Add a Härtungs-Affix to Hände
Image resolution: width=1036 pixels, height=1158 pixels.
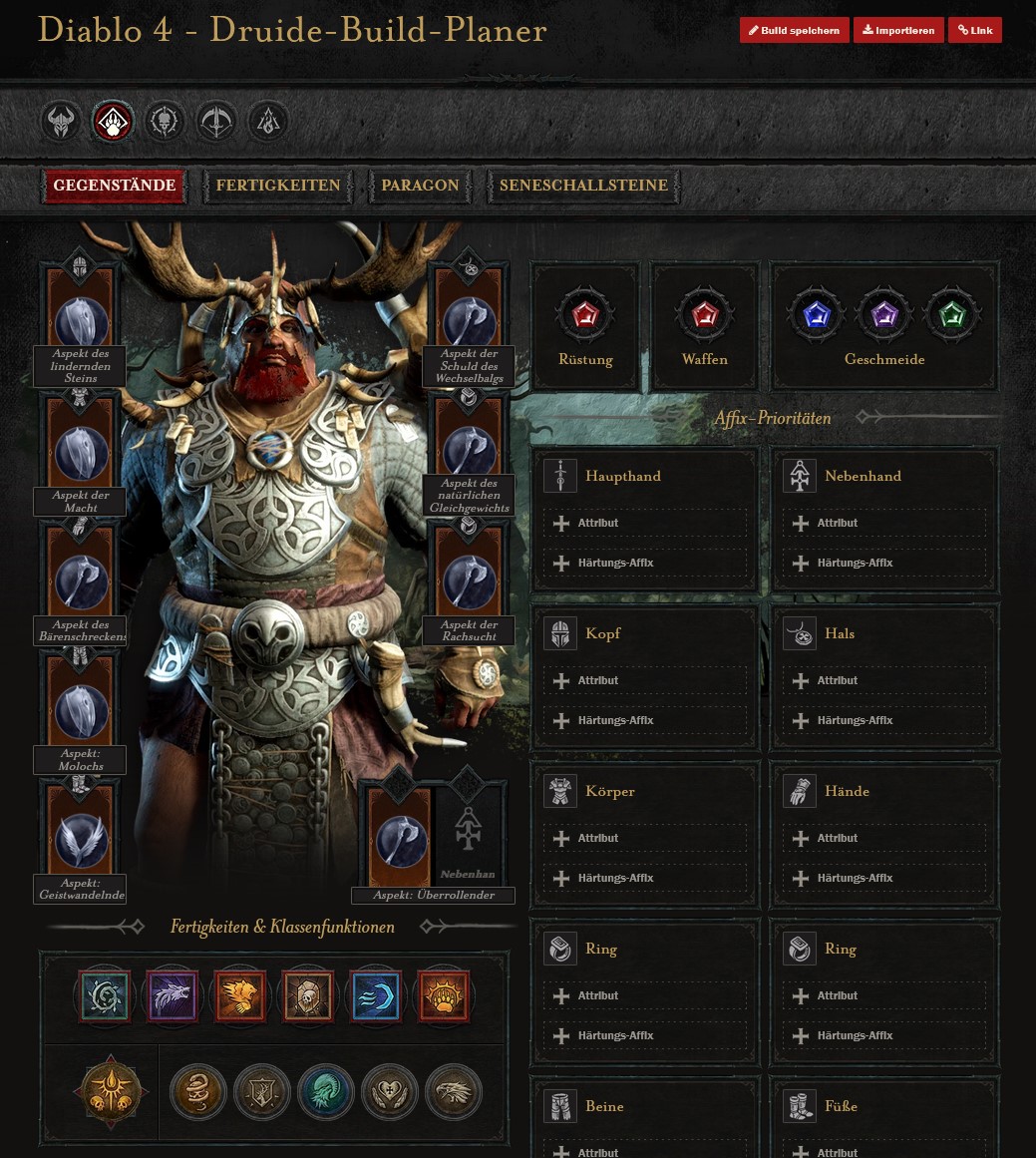click(883, 878)
